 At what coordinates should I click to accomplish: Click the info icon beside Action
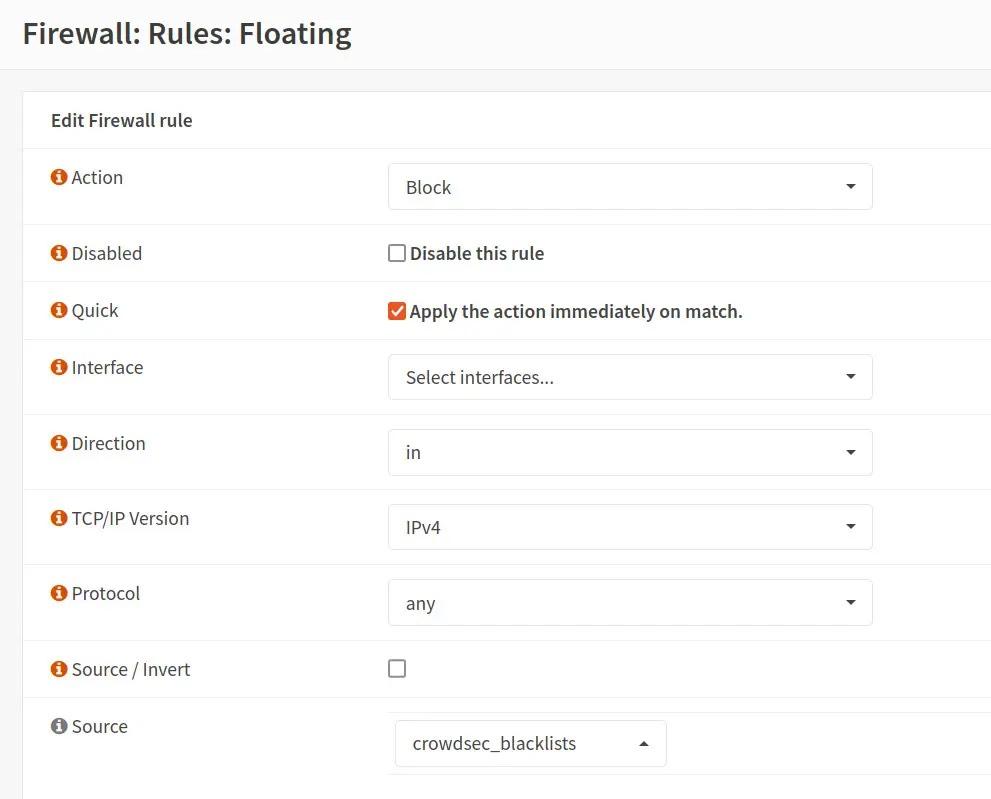coord(59,177)
